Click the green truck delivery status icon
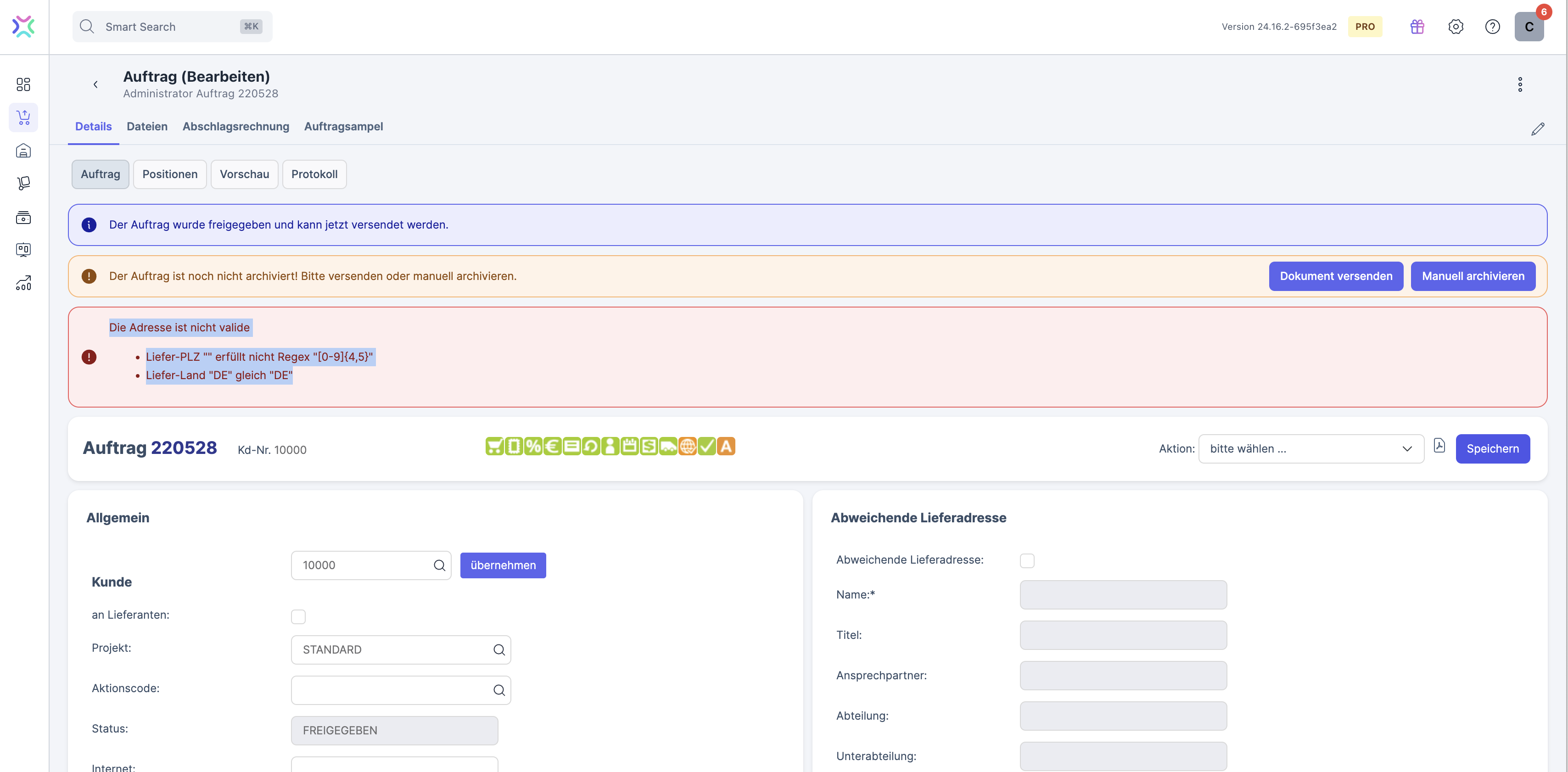 (x=668, y=446)
